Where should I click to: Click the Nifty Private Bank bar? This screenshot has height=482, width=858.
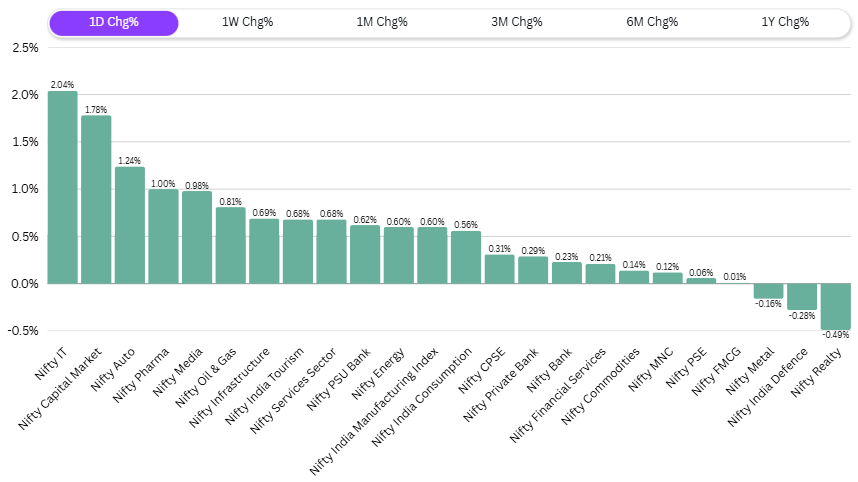pyautogui.click(x=533, y=270)
